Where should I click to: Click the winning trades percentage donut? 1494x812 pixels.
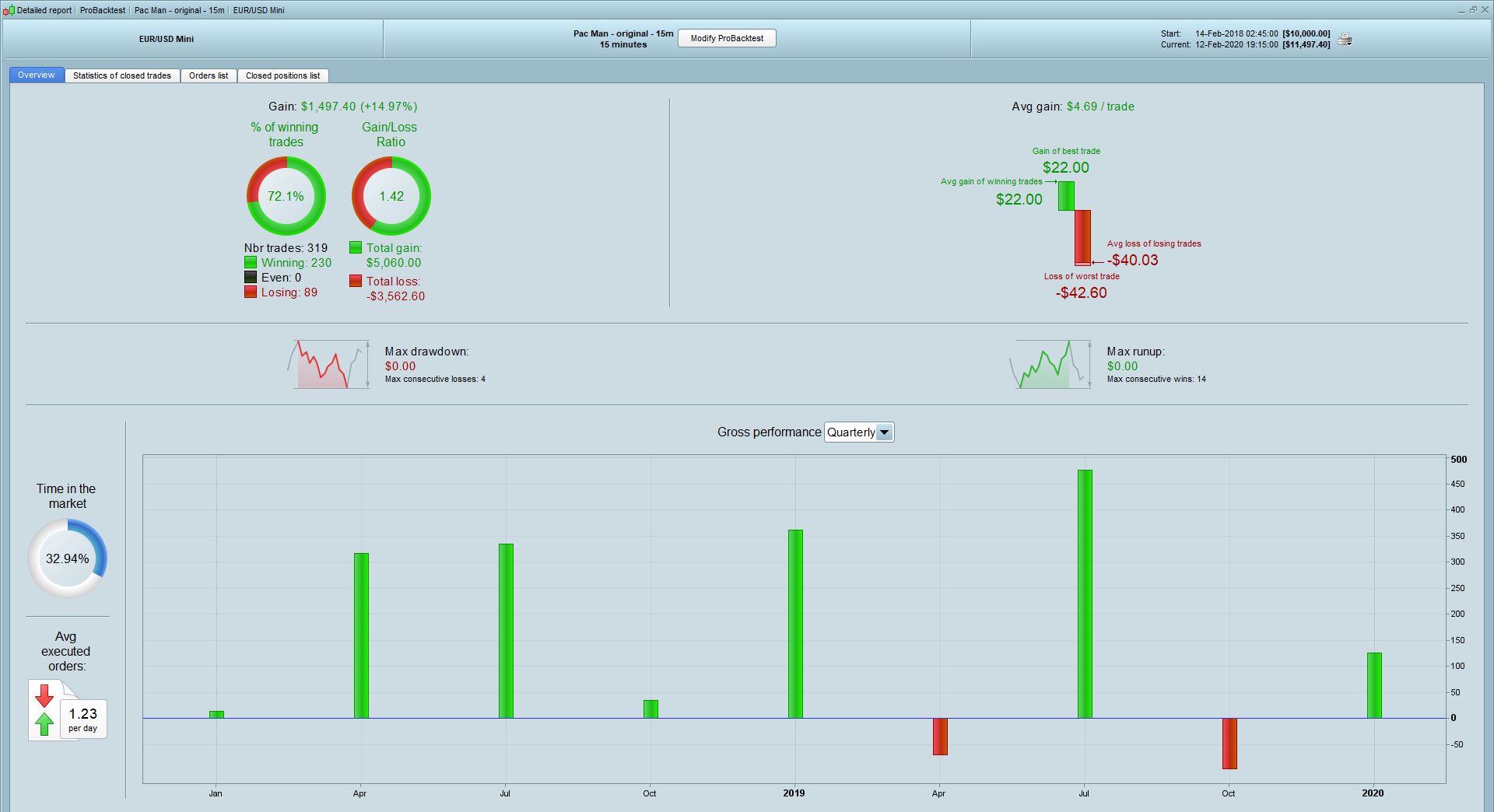286,196
